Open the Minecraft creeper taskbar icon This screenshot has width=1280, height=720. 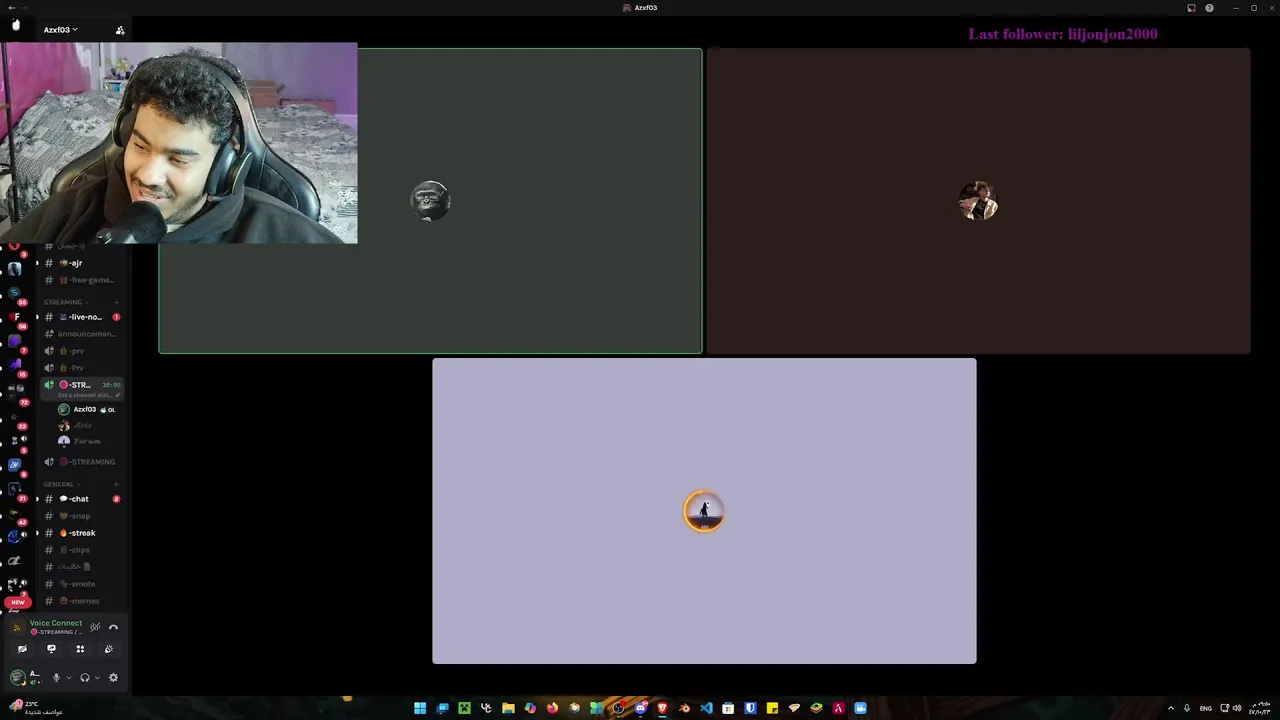(x=464, y=708)
